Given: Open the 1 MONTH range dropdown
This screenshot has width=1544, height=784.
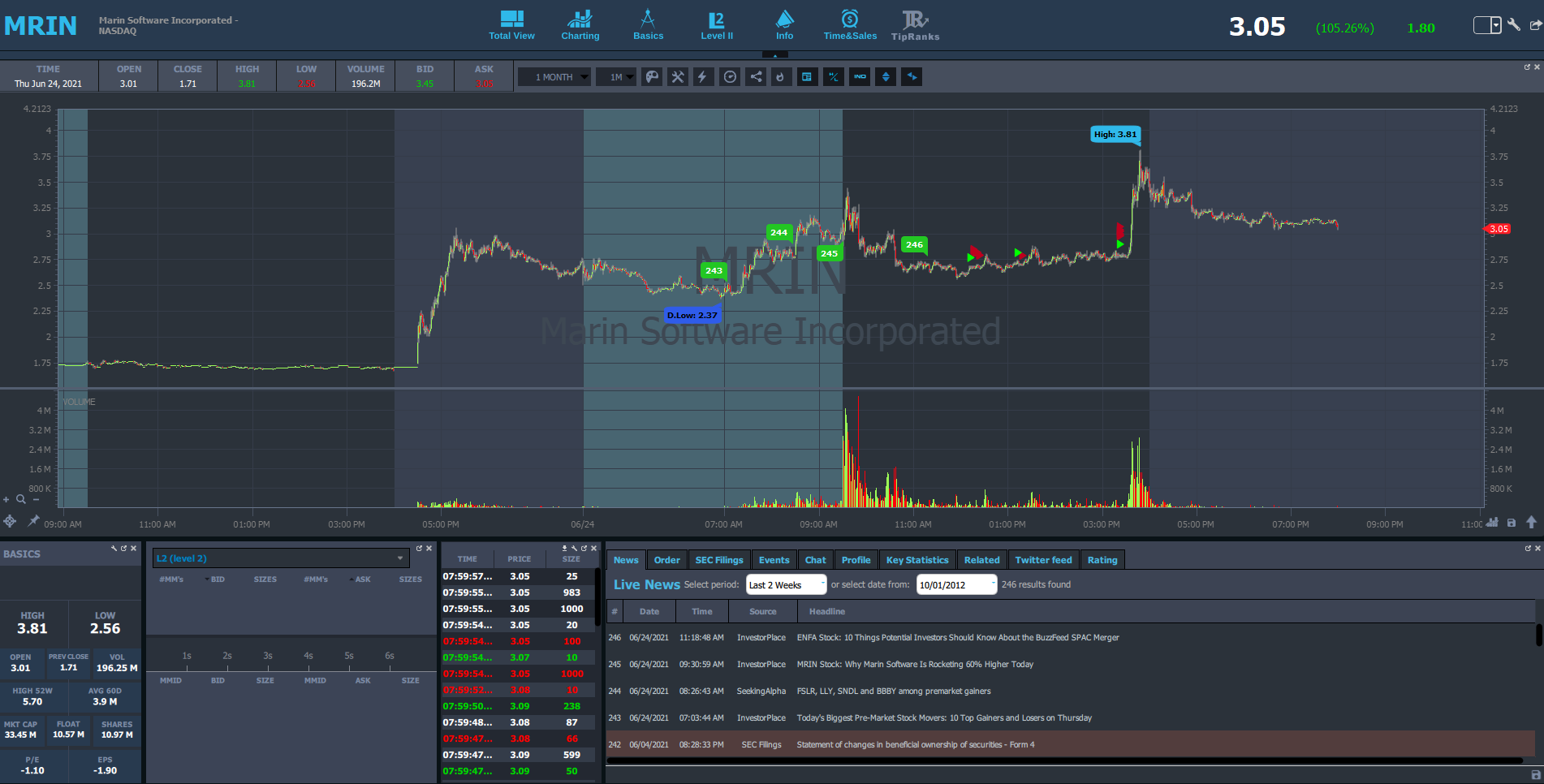Looking at the screenshot, I should 554,77.
